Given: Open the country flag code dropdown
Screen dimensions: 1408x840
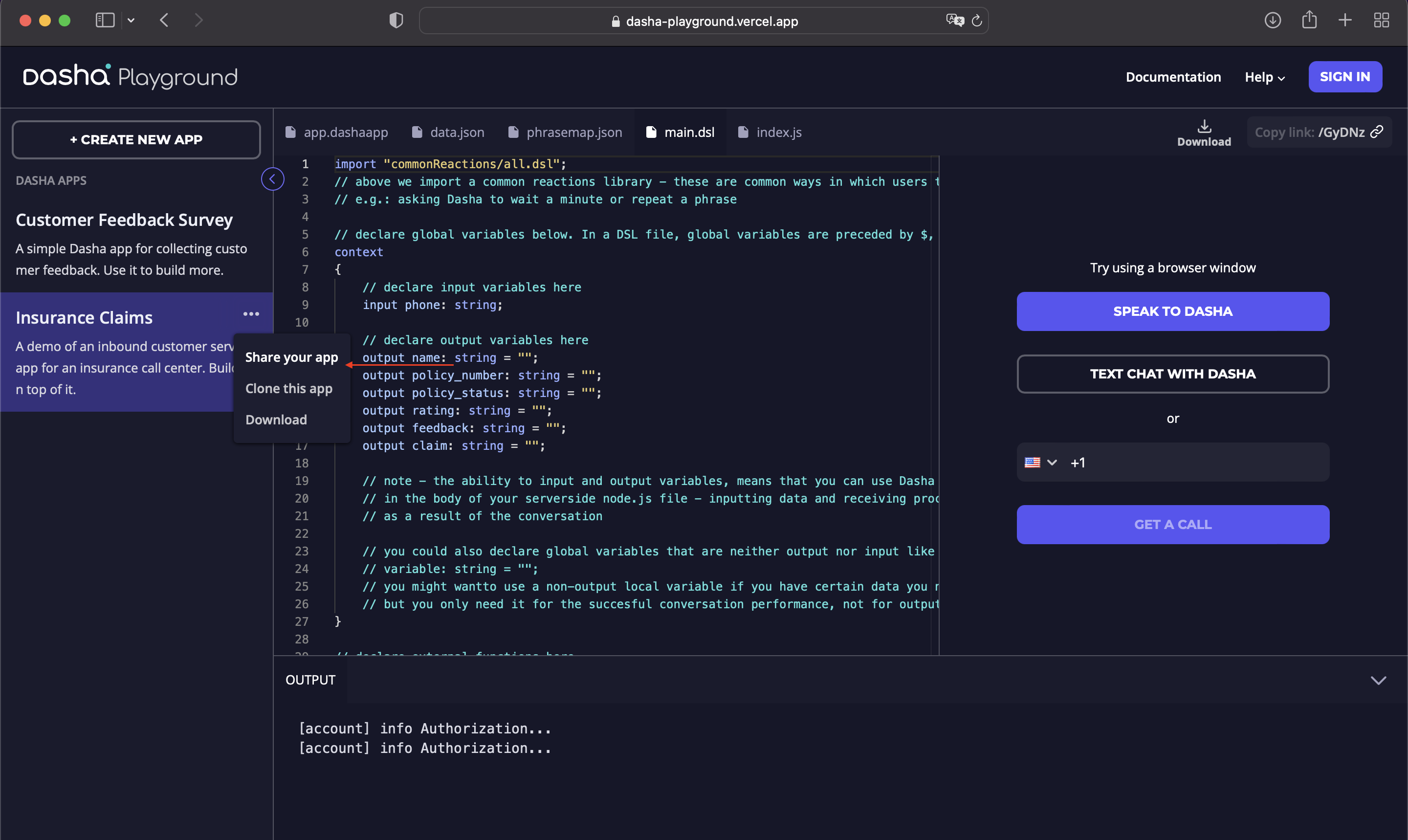Looking at the screenshot, I should [1040, 463].
